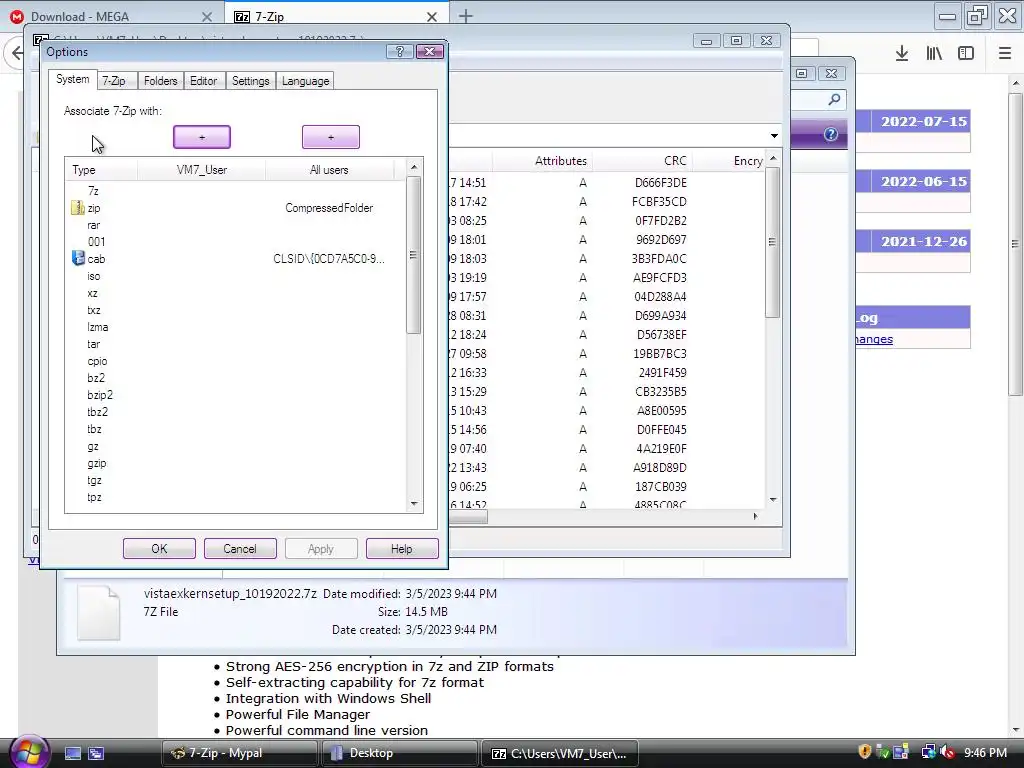The image size is (1024, 768).
Task: Click the blue help icon in Explorer window
Action: [830, 135]
